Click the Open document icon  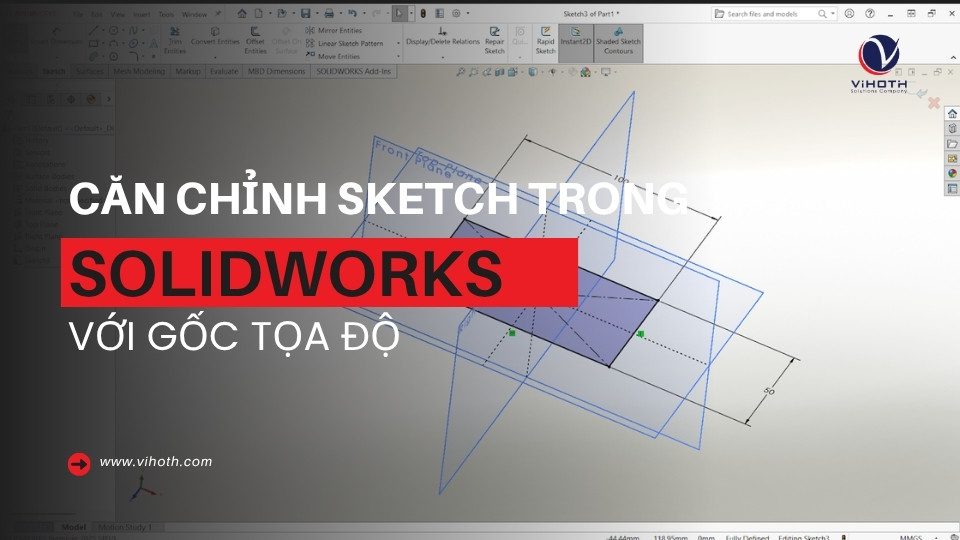coord(282,13)
